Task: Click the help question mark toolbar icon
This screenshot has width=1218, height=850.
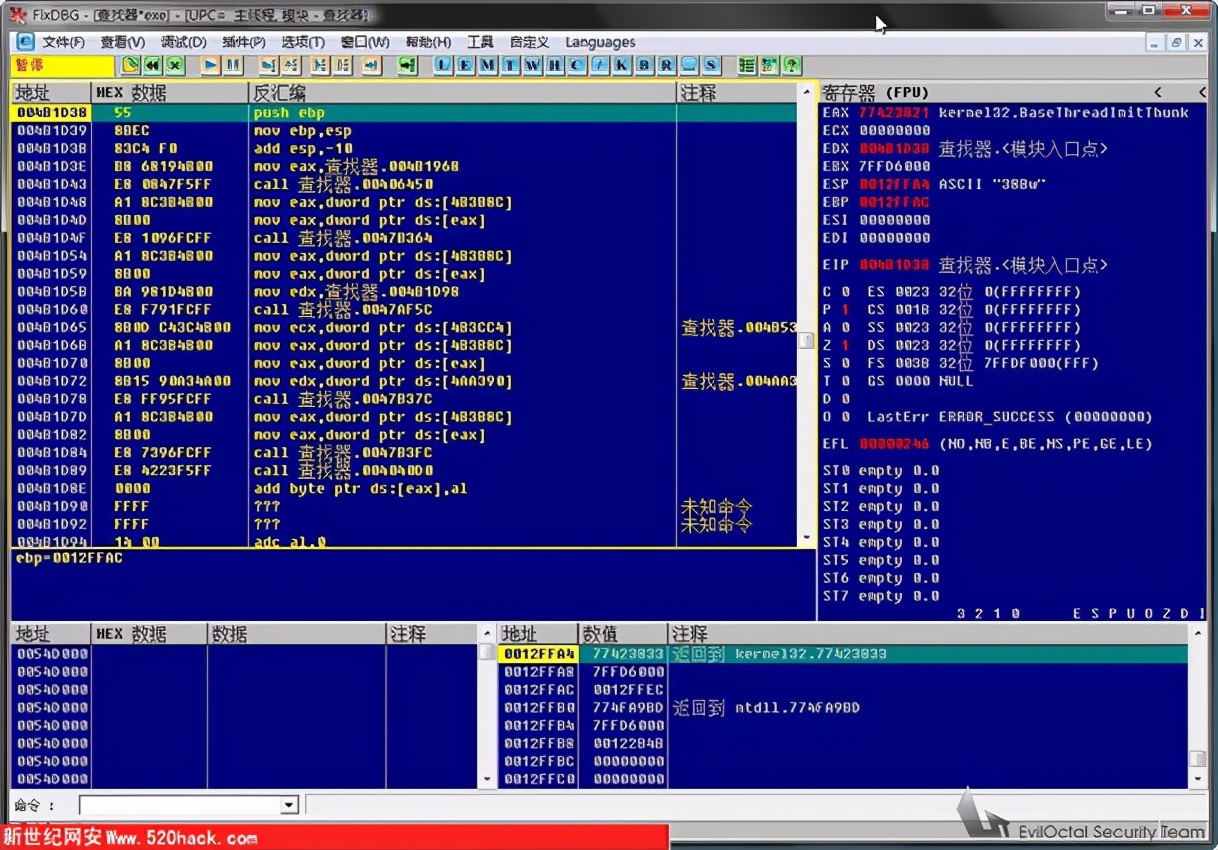Action: 791,65
